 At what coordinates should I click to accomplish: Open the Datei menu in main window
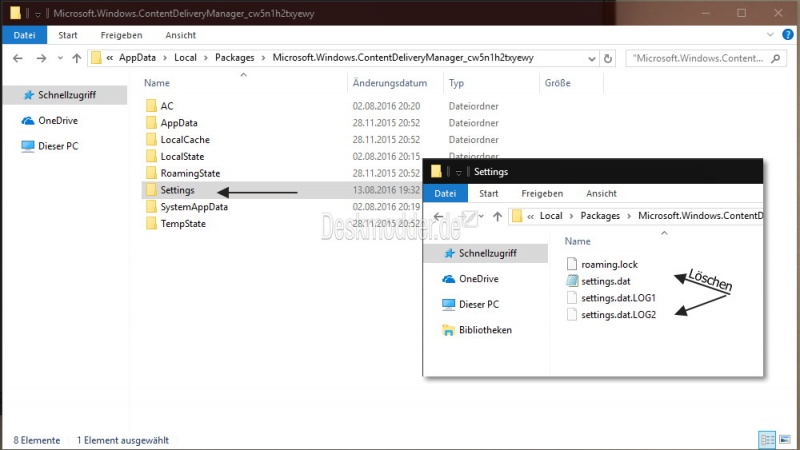pyautogui.click(x=20, y=34)
